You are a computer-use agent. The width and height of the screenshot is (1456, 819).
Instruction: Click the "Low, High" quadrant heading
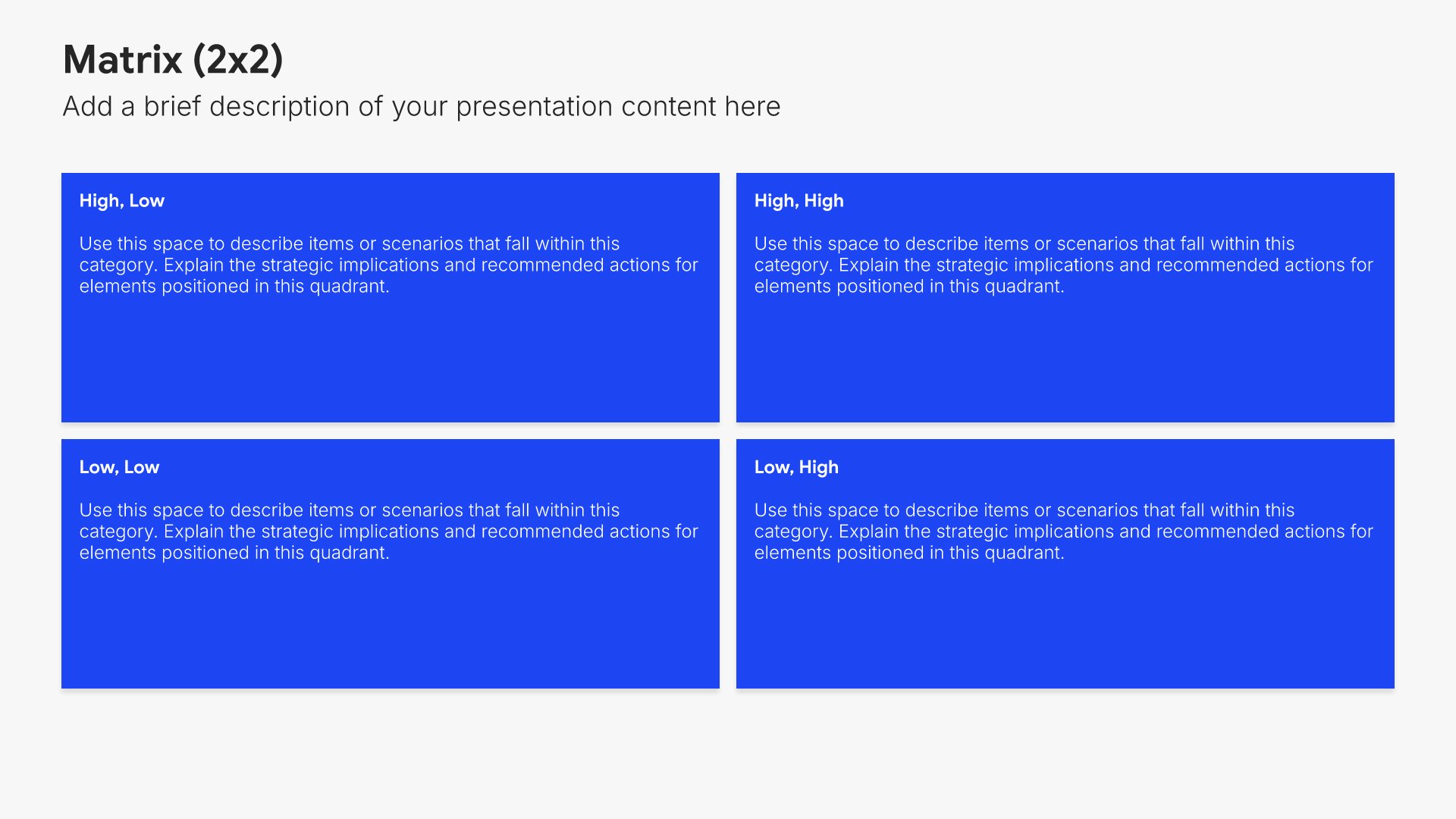[796, 467]
